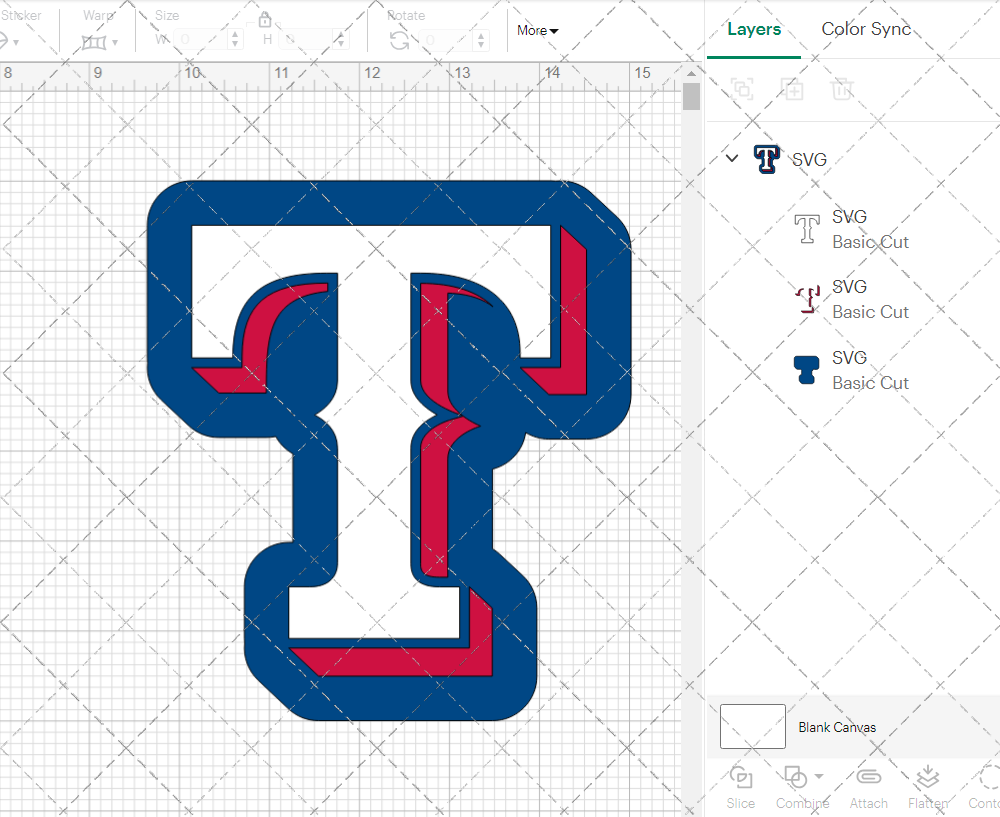Click the Combine tool icon
The width and height of the screenshot is (1000, 817).
point(795,777)
